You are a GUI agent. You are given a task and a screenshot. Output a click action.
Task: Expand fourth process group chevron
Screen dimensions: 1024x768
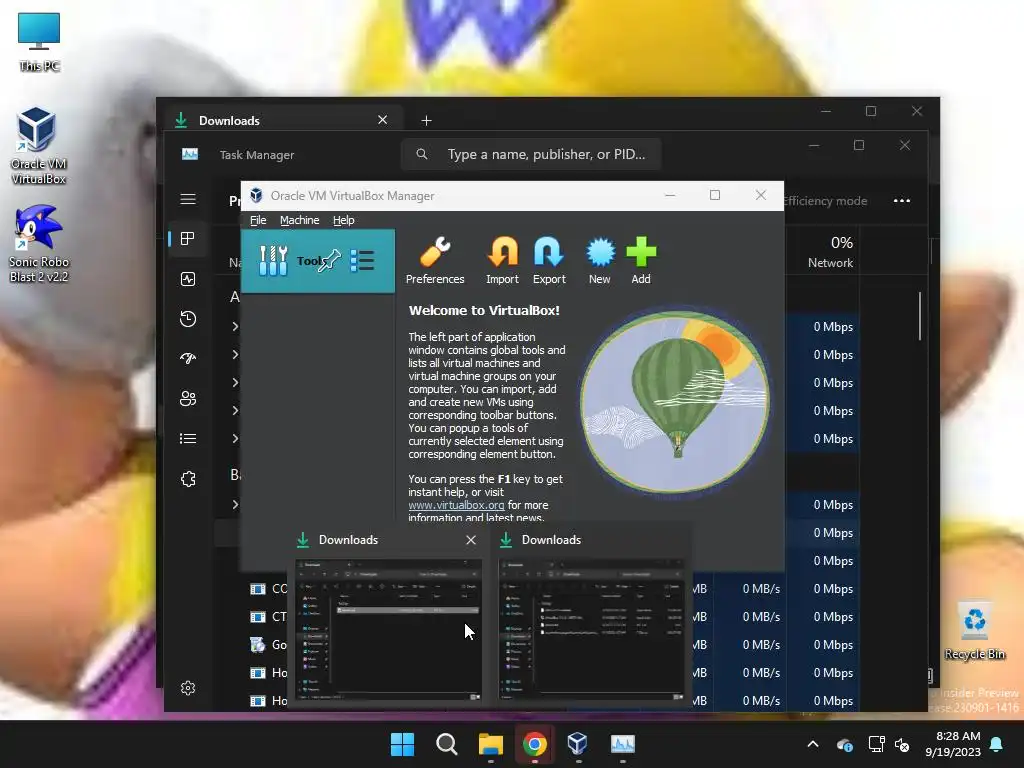235,411
